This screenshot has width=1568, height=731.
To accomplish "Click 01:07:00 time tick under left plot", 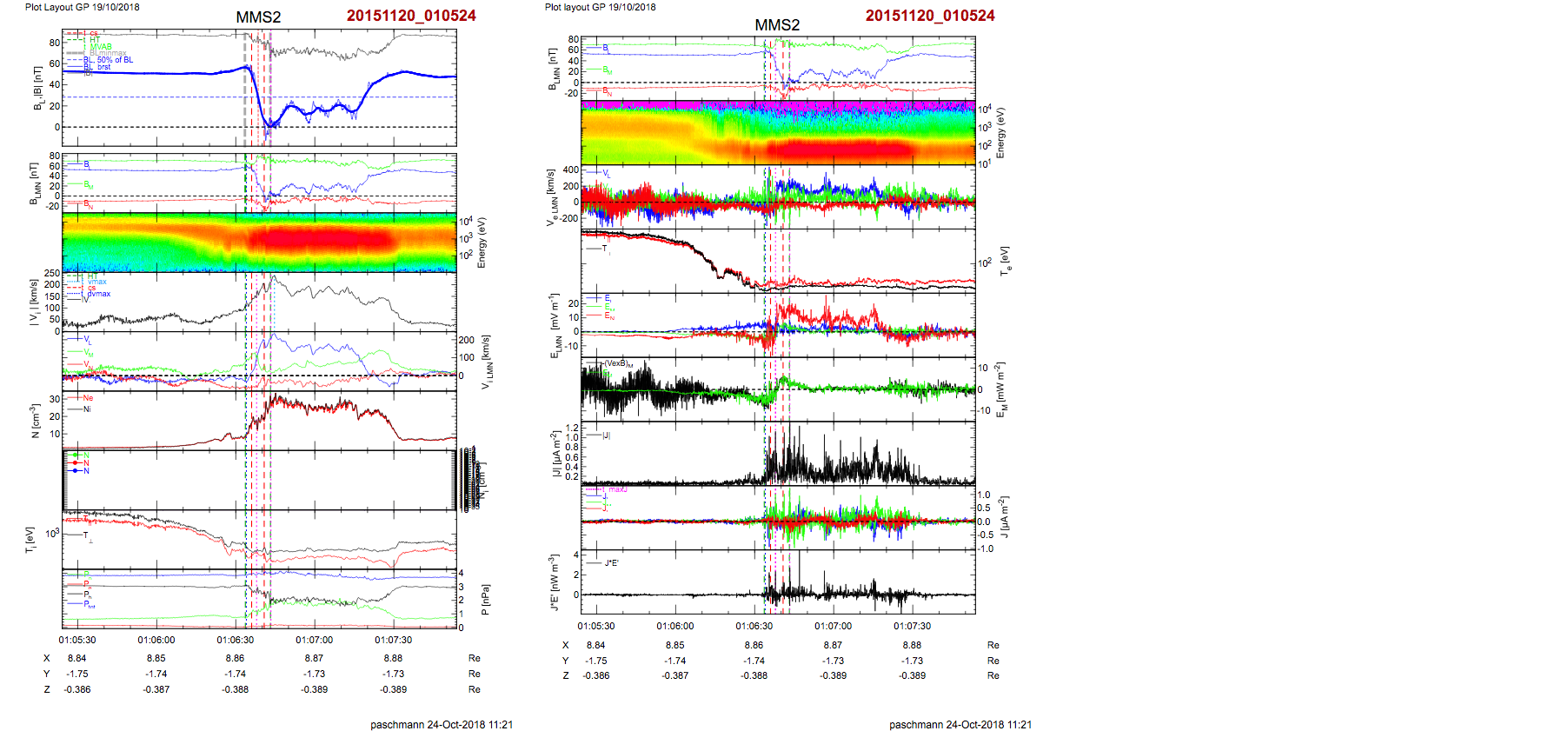I will pyautogui.click(x=314, y=640).
